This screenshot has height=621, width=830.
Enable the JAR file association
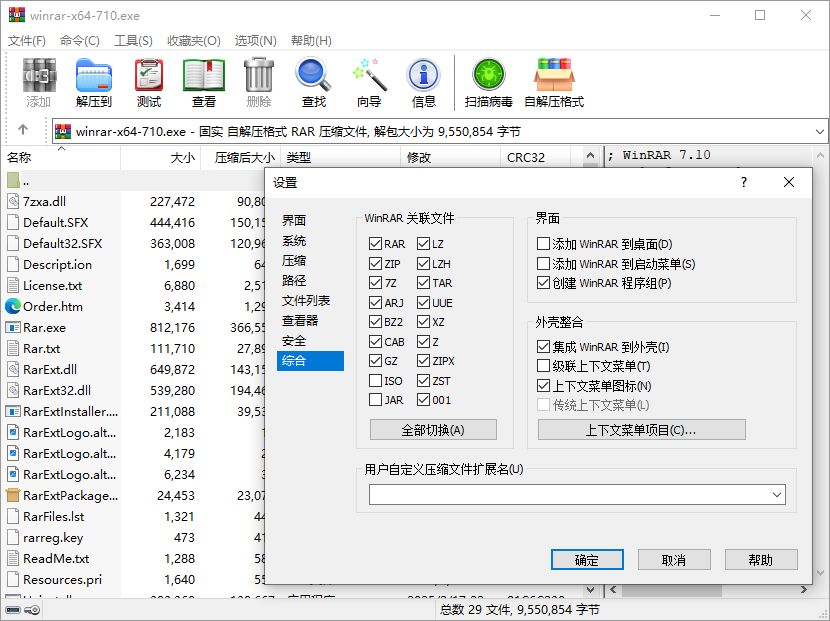point(375,399)
